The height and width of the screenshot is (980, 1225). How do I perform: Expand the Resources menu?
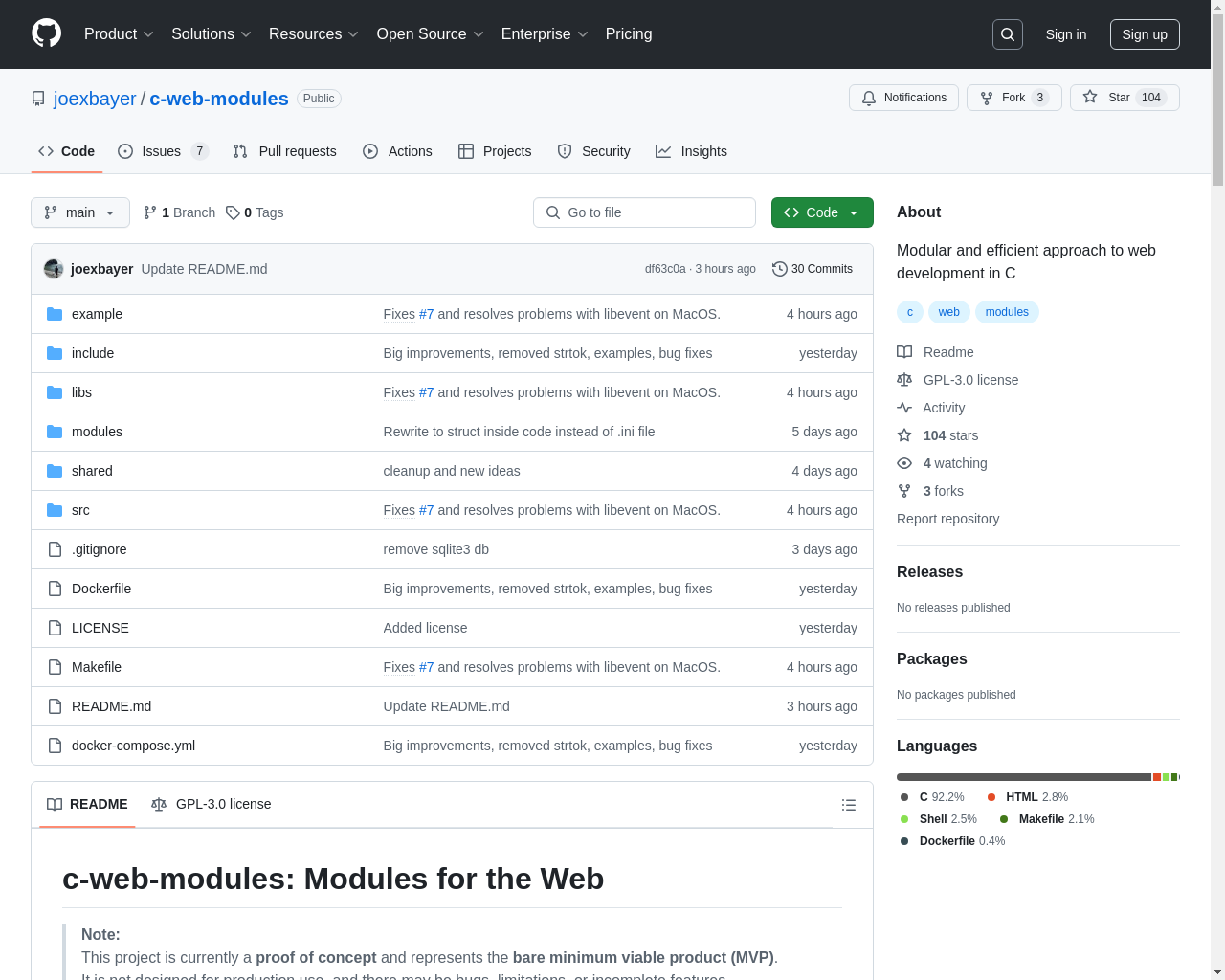click(314, 34)
